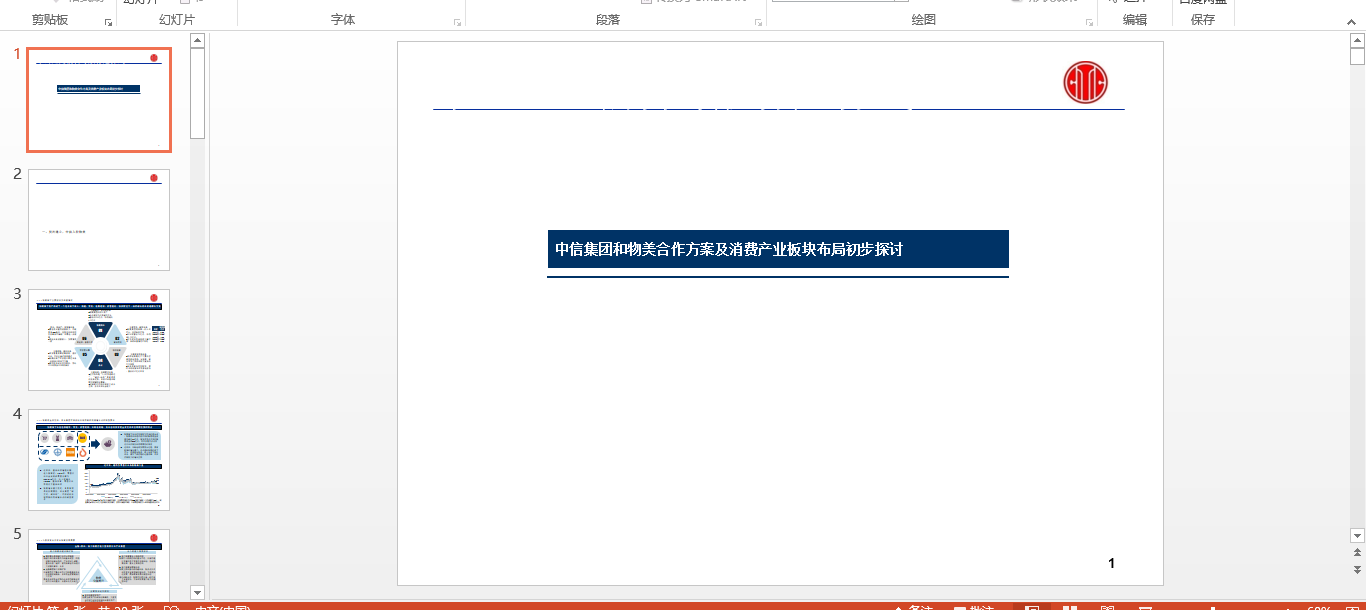The image size is (1366, 610).
Task: Click the 字体 group label
Action: pyautogui.click(x=343, y=20)
